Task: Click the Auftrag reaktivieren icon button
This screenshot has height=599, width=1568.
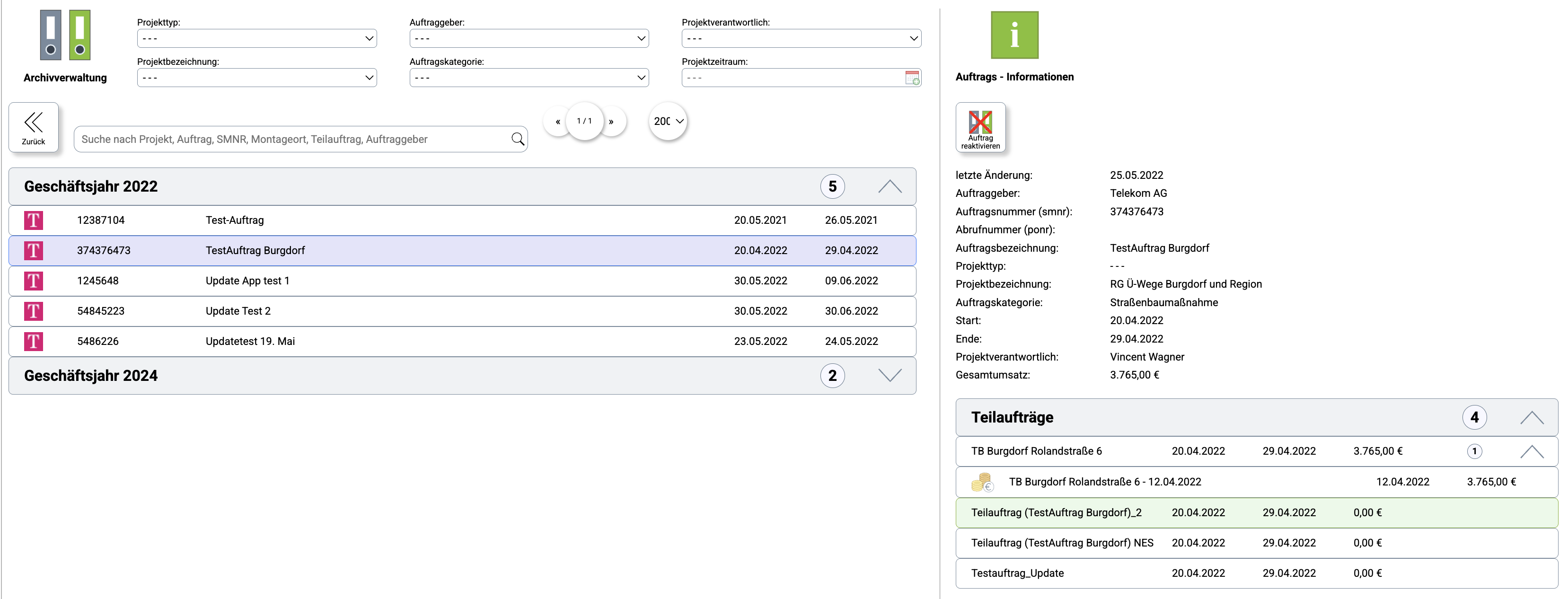Action: point(980,127)
